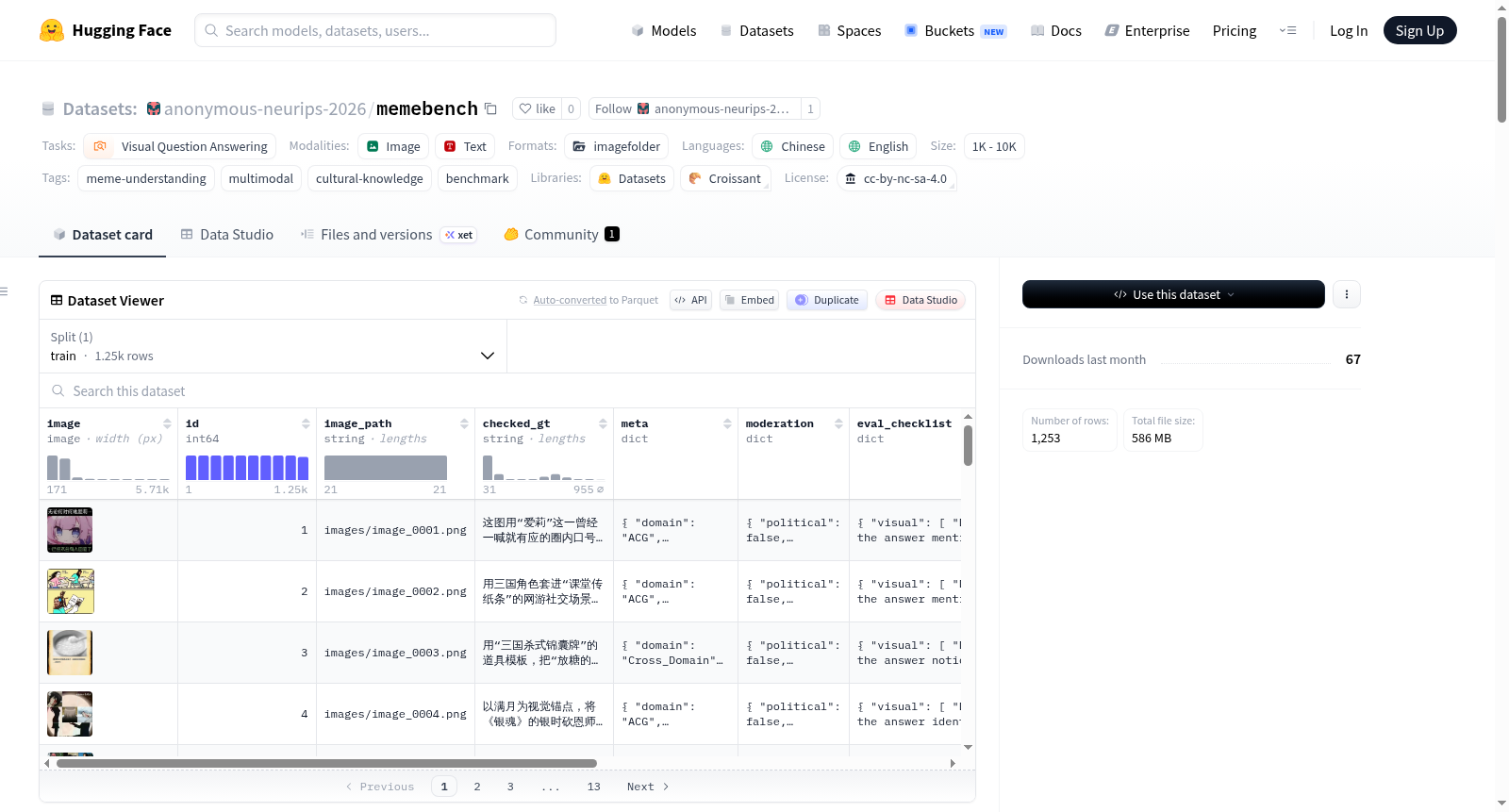The width and height of the screenshot is (1509, 812).
Task: Filter by Image modality tag
Action: (393, 146)
